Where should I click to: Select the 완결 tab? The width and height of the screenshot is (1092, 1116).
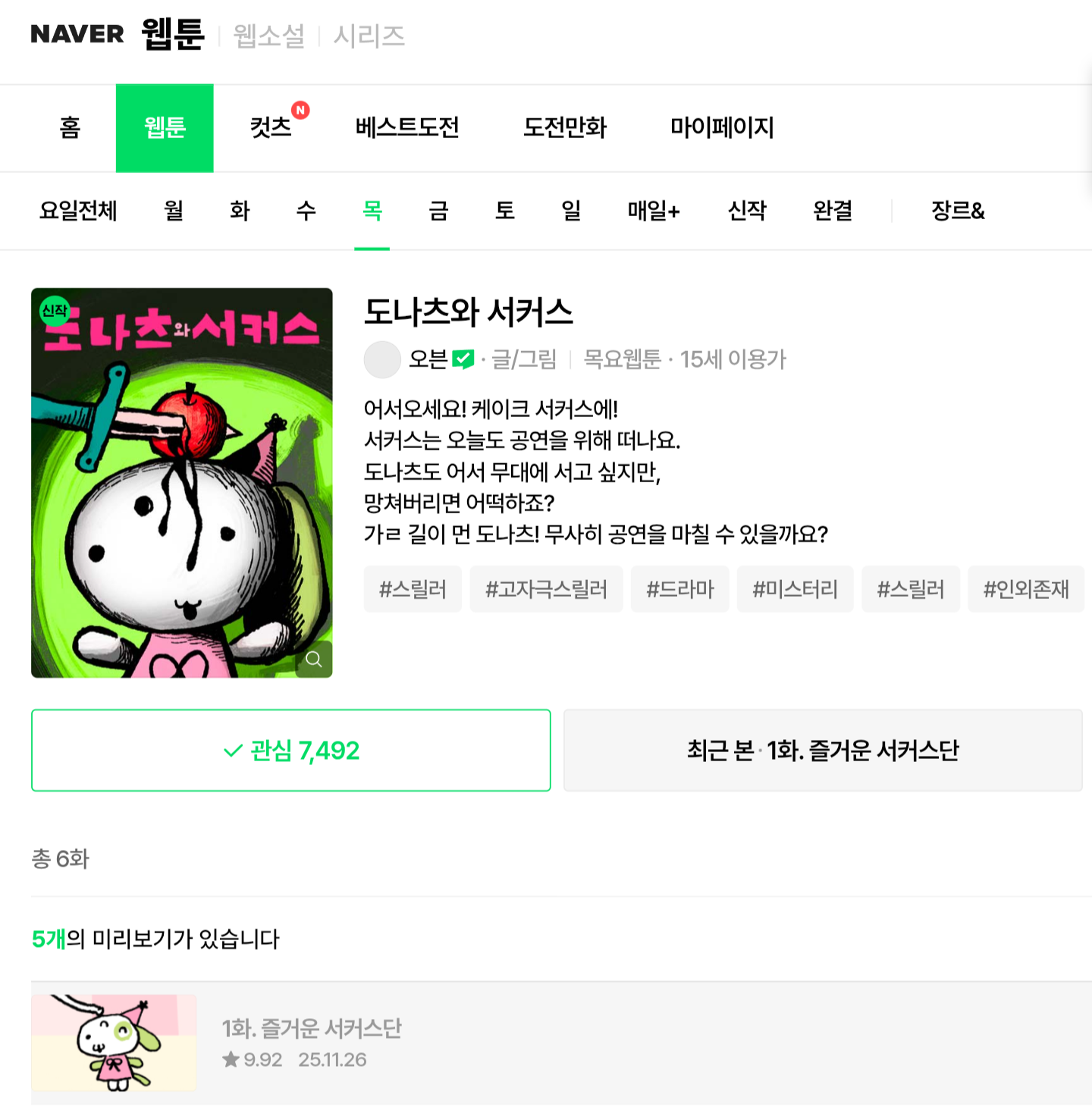(833, 211)
